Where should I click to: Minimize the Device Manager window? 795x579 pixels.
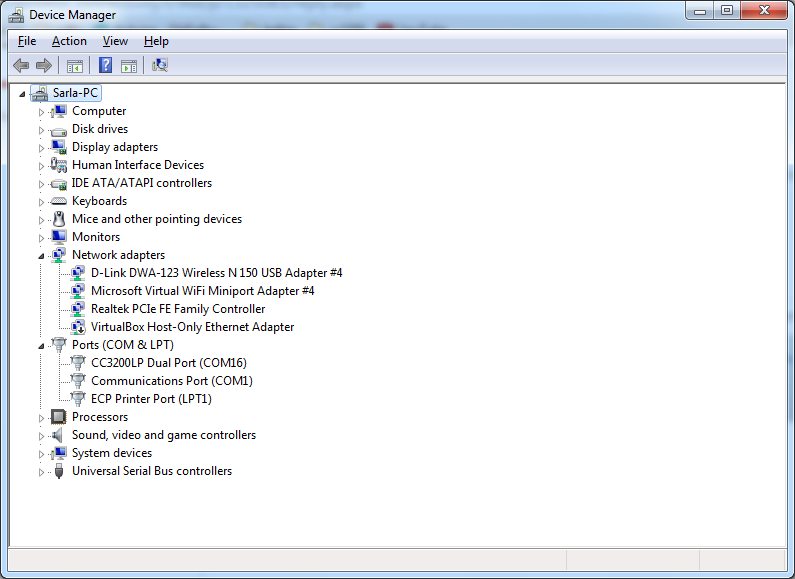700,11
